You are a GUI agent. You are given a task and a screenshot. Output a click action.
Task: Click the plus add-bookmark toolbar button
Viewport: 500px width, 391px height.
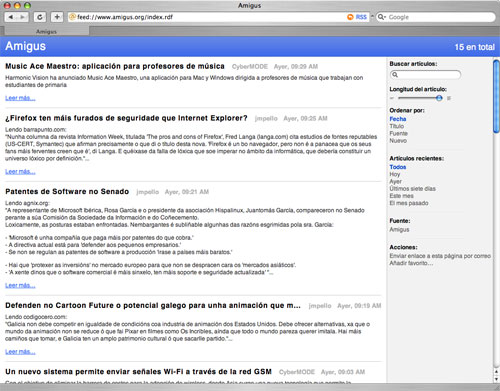57,17
